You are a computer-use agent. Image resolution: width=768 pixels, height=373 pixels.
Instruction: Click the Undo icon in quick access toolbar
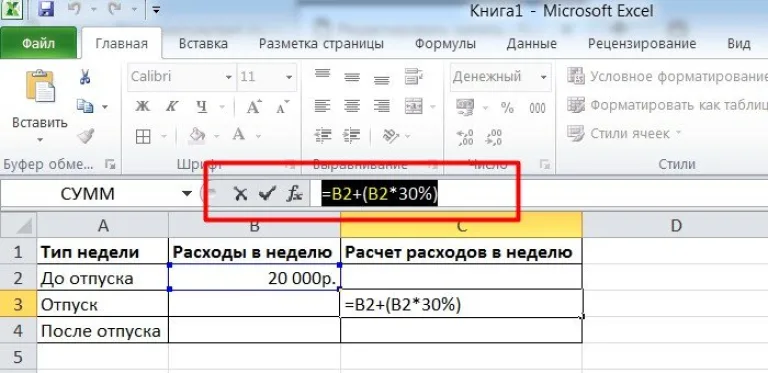[x=74, y=9]
